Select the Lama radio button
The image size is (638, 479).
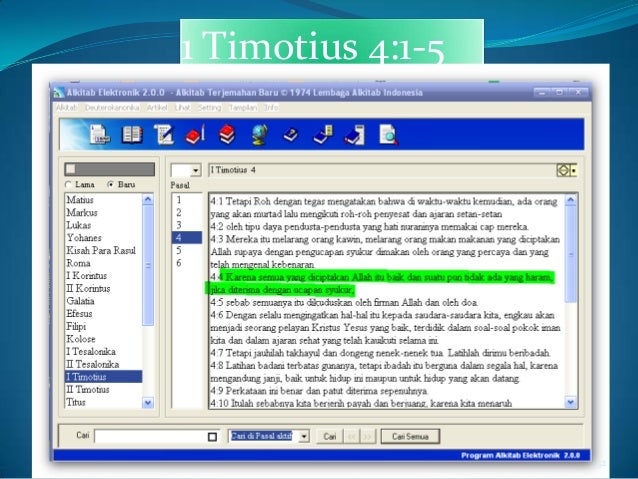[x=68, y=185]
